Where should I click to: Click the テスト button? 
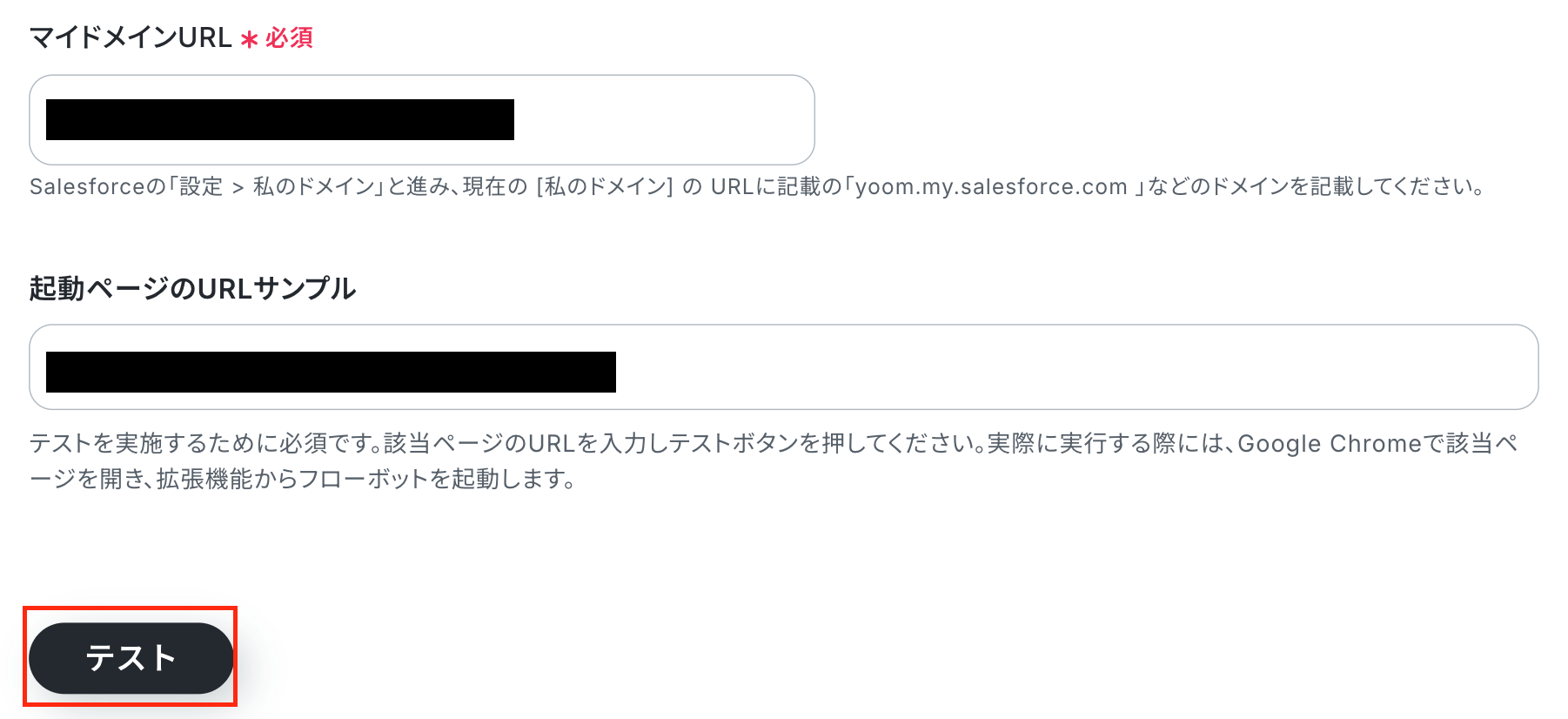[131, 658]
